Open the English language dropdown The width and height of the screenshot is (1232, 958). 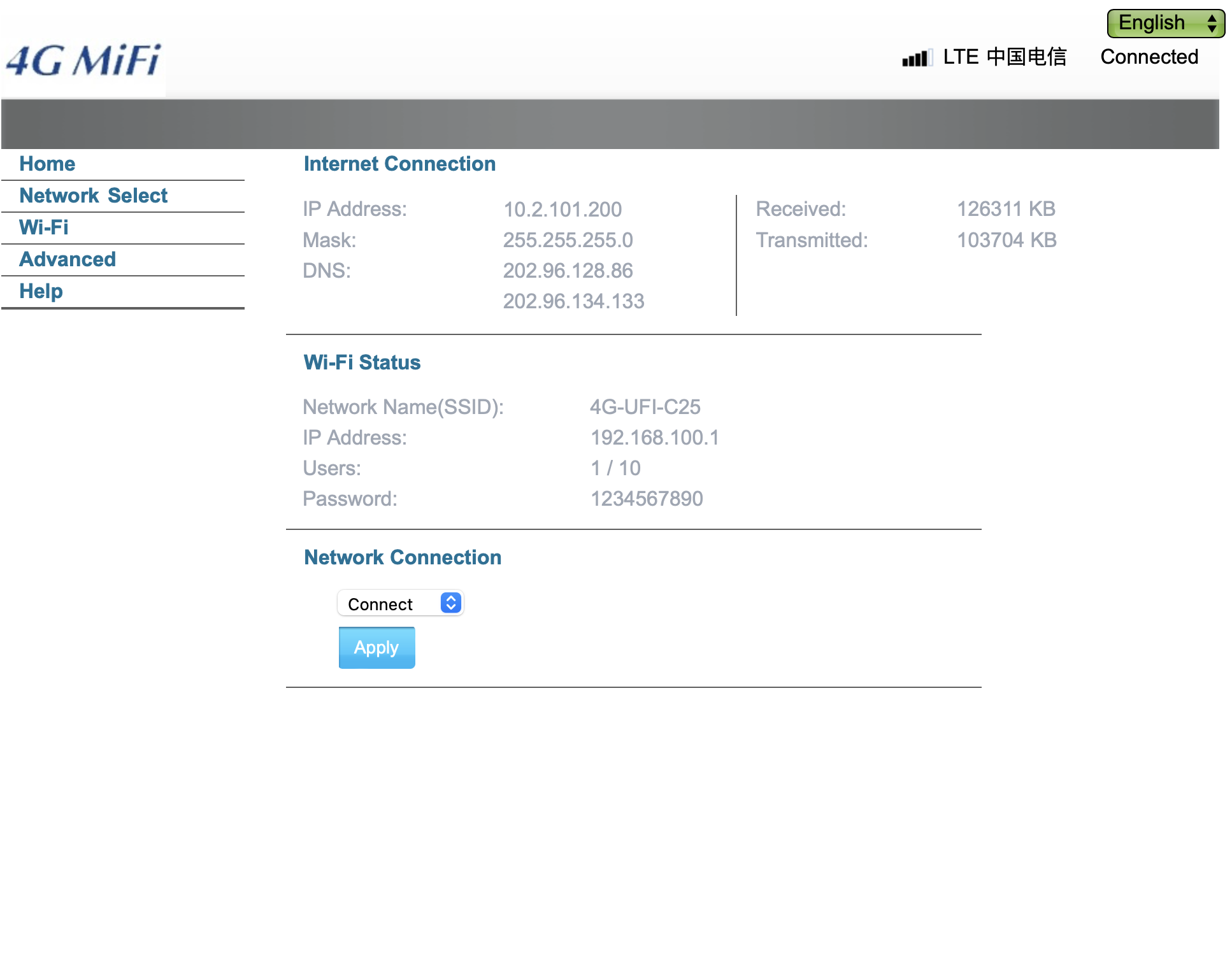pyautogui.click(x=1164, y=23)
